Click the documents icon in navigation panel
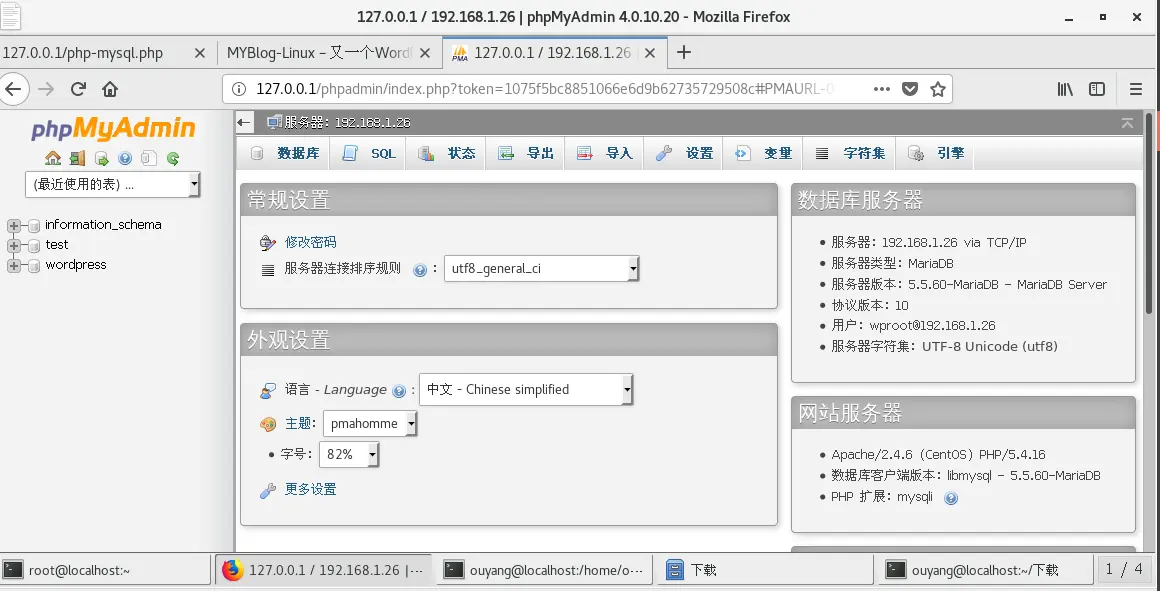Image resolution: width=1160 pixels, height=591 pixels. pos(149,158)
